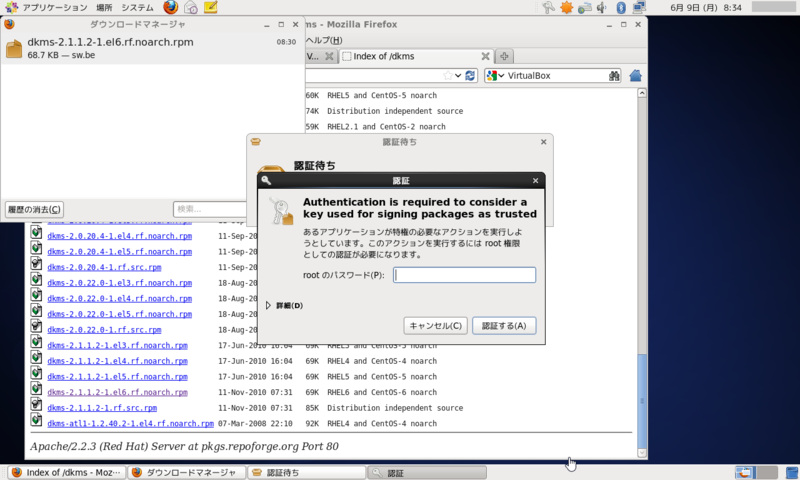Open the yellow notes launcher in top panel
Image resolution: width=800 pixels, height=480 pixels.
(x=210, y=7)
